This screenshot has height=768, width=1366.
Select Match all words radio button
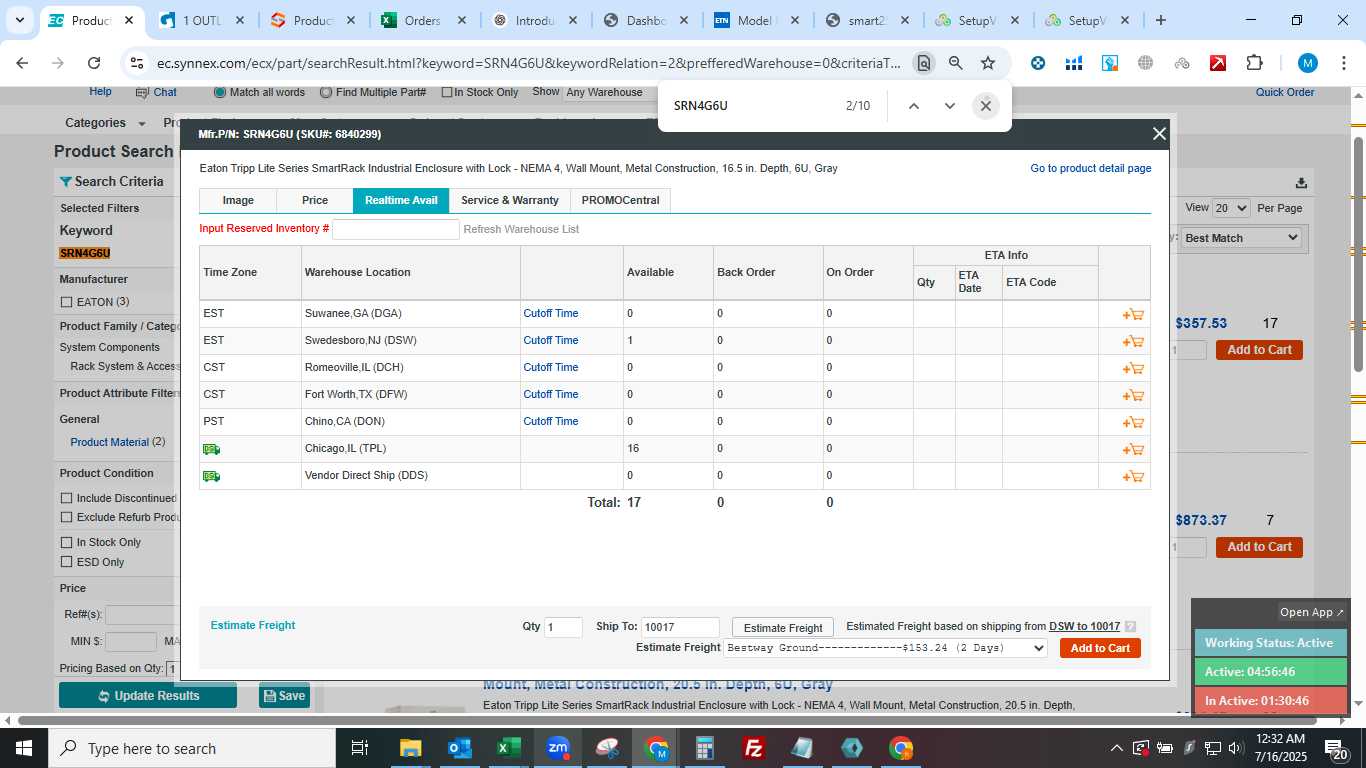coord(220,92)
